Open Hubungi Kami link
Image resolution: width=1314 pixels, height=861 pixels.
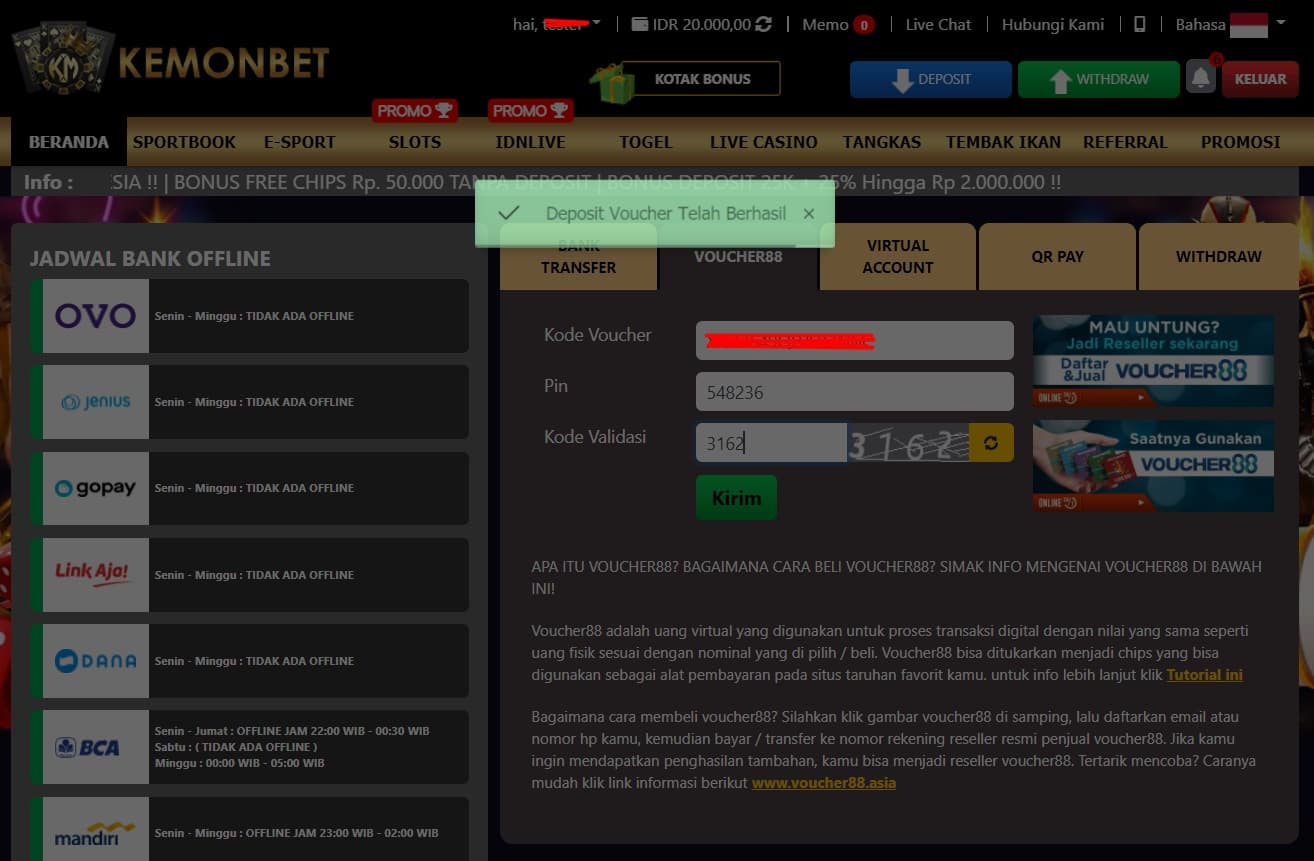click(1053, 25)
